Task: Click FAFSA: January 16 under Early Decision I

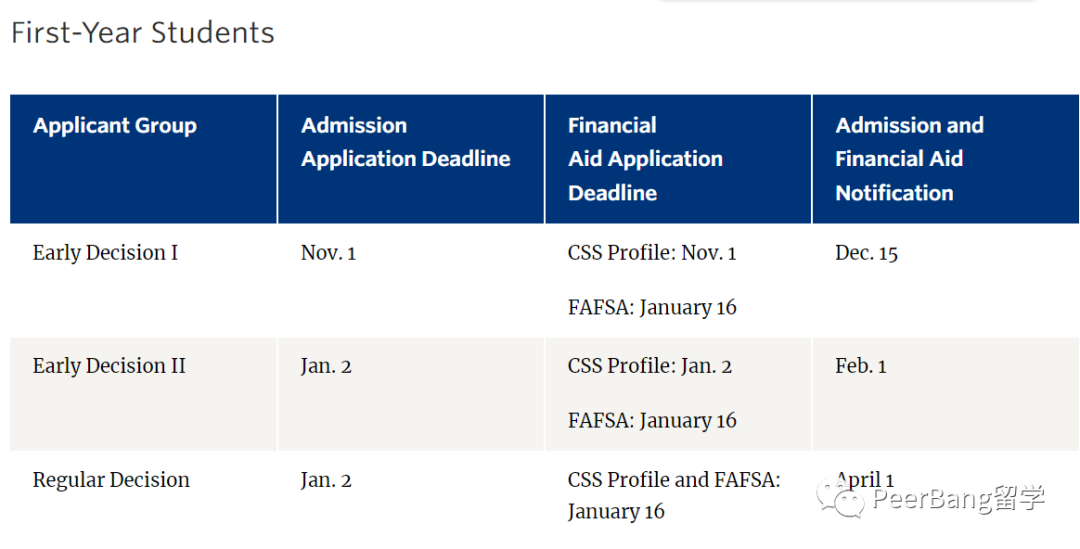Action: pos(652,307)
